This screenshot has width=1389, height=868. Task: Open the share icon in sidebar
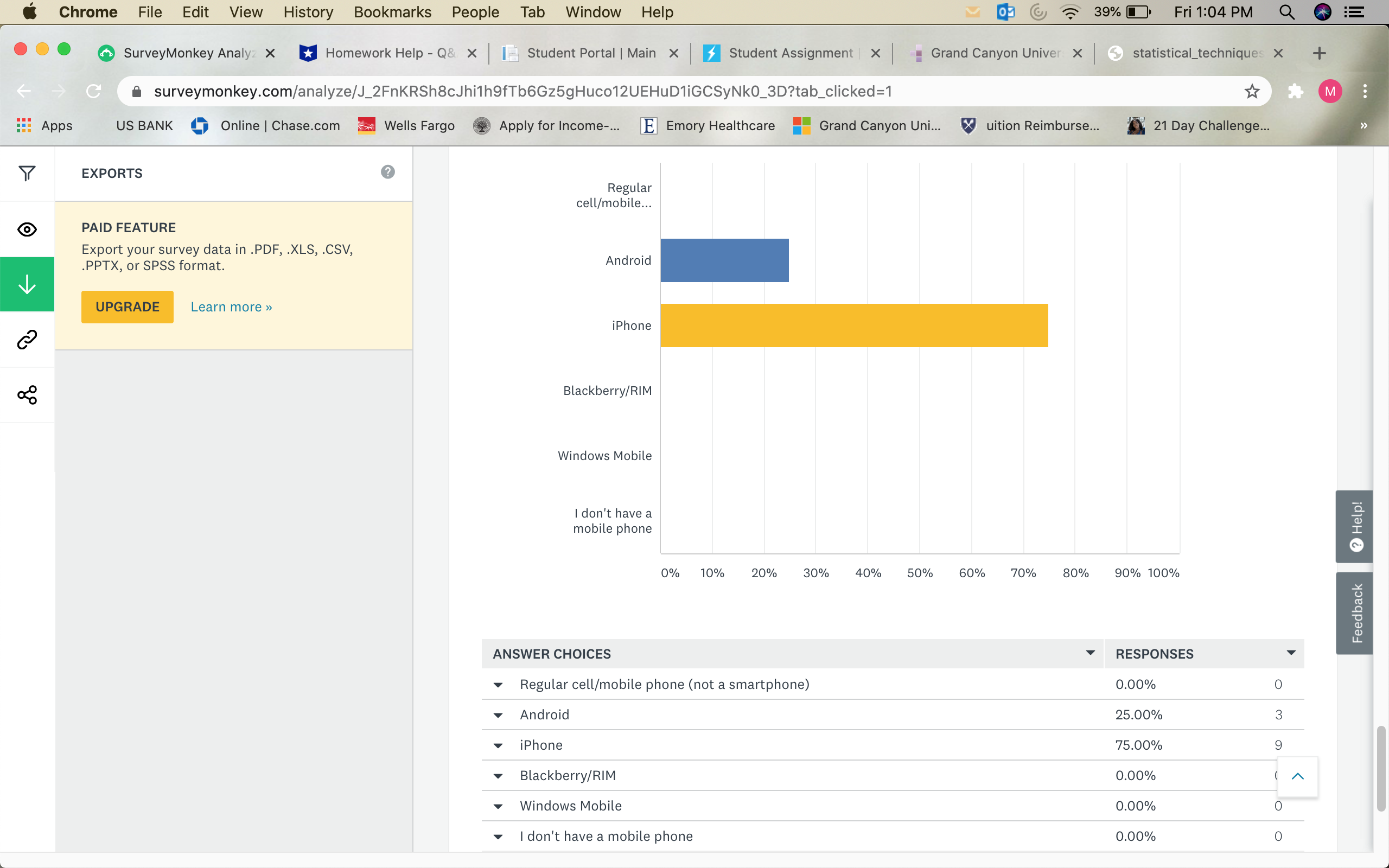click(27, 395)
